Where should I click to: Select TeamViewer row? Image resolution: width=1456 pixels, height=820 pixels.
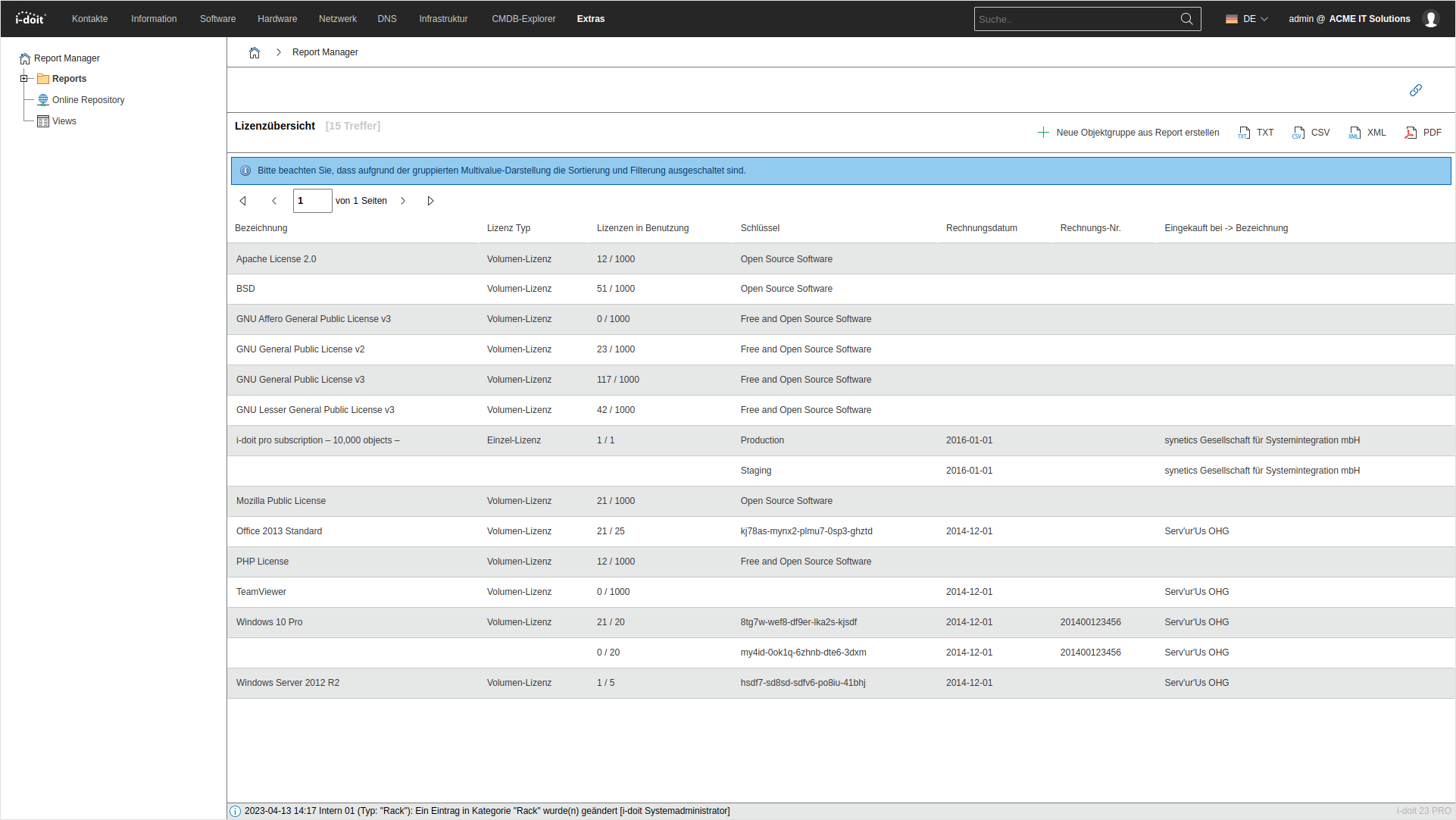tap(841, 592)
